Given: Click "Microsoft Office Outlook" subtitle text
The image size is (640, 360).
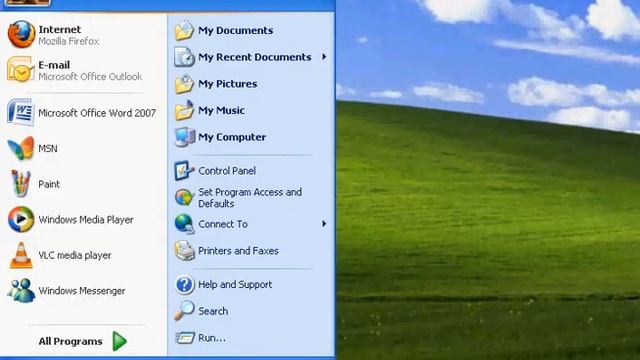Looking at the screenshot, I should tap(90, 76).
